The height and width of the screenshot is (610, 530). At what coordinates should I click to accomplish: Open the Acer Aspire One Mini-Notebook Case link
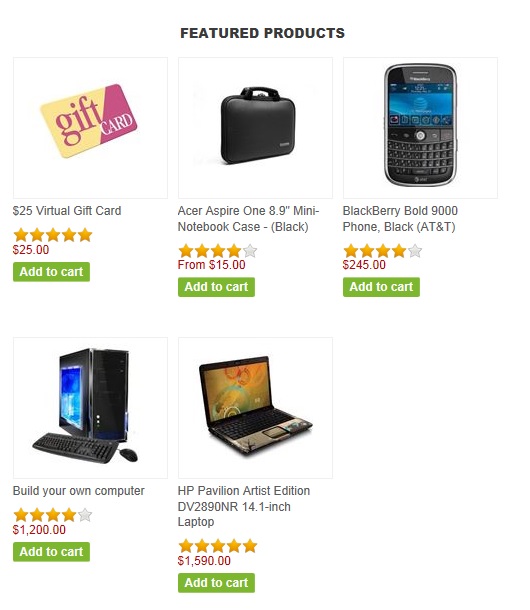[248, 219]
